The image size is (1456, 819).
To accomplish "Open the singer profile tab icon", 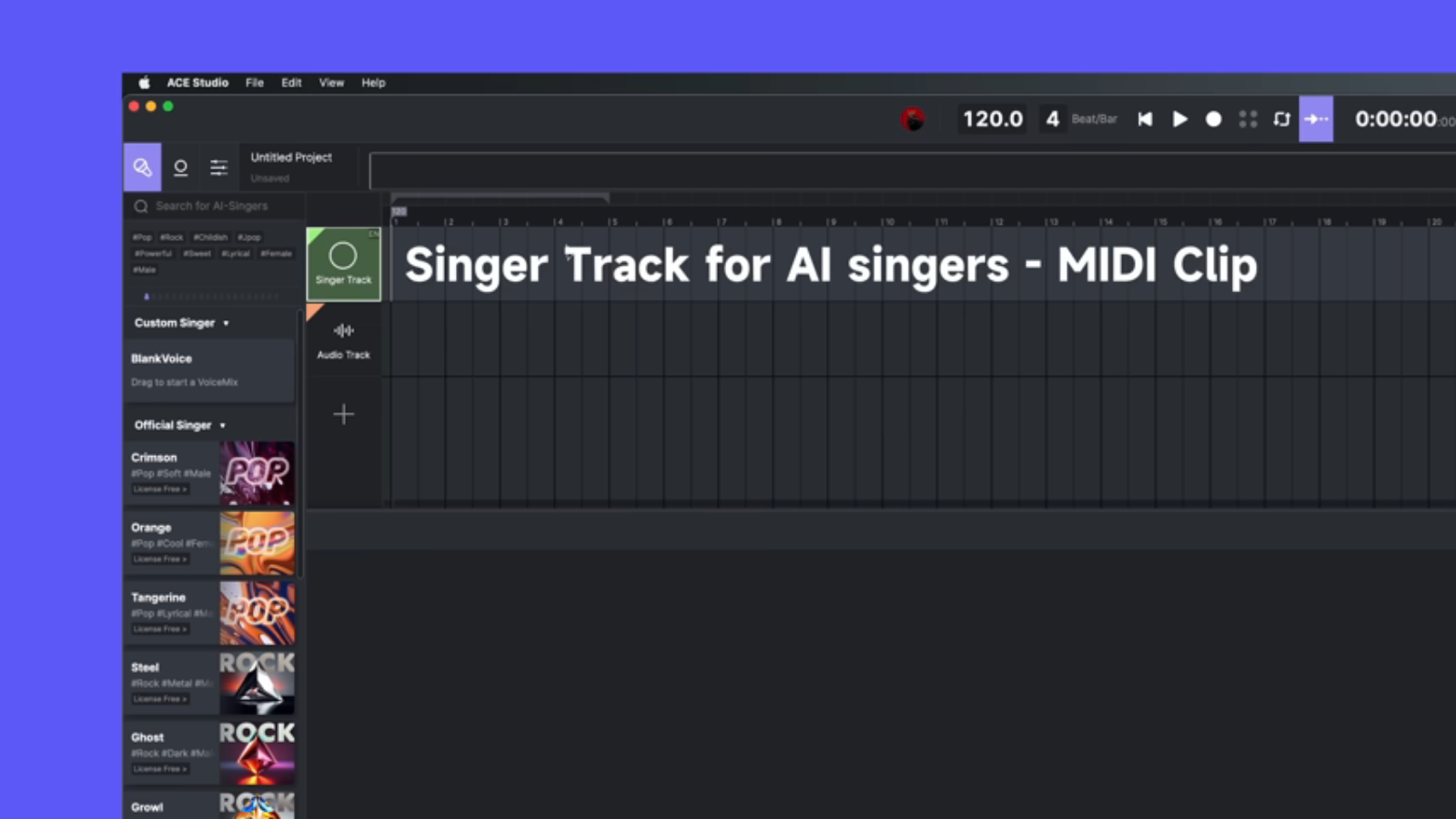I will 180,167.
